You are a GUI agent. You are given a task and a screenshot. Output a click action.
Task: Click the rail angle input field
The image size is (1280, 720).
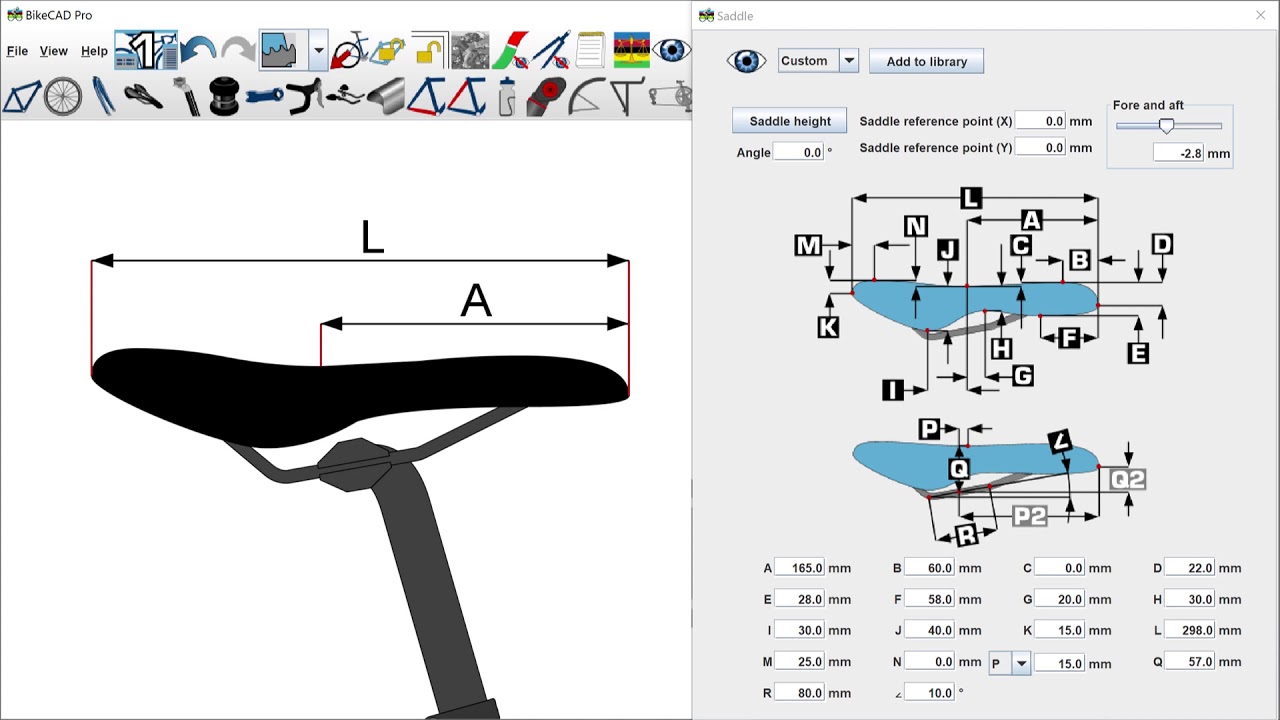929,692
